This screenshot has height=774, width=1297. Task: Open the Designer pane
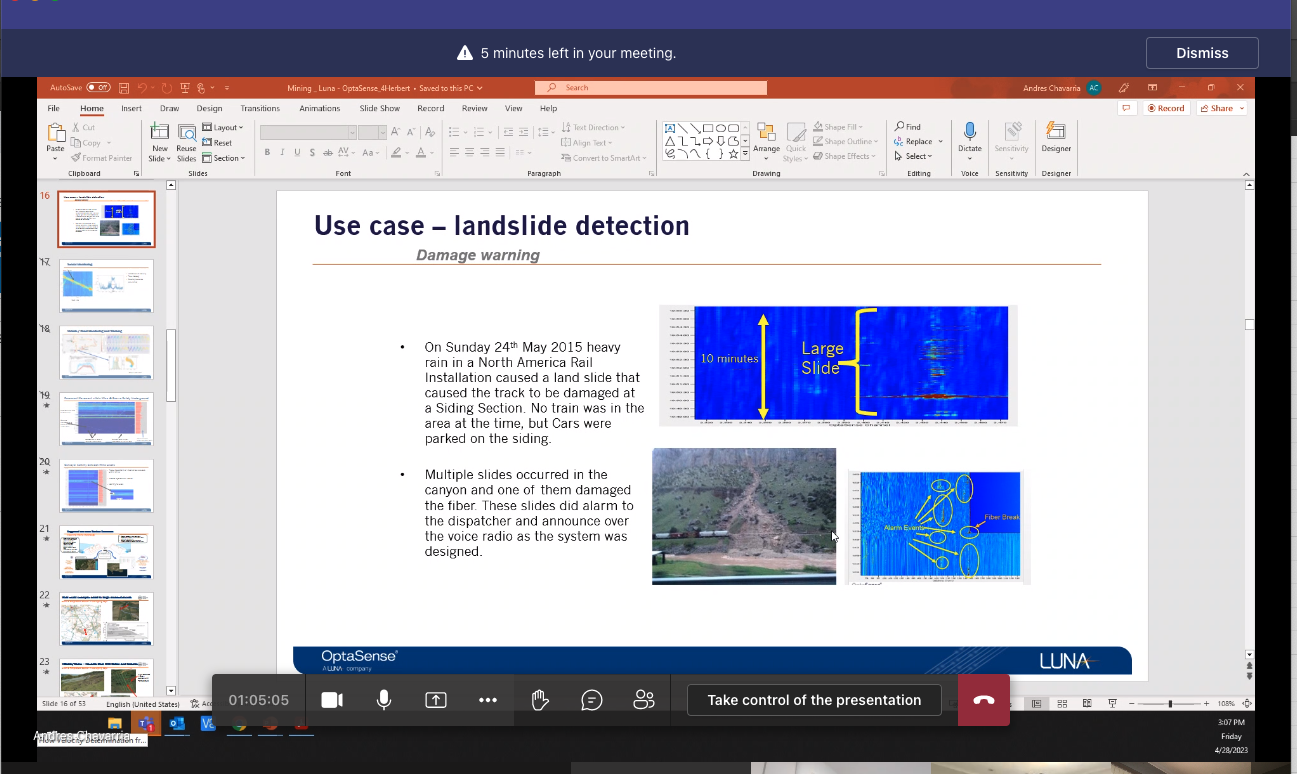click(x=1056, y=138)
